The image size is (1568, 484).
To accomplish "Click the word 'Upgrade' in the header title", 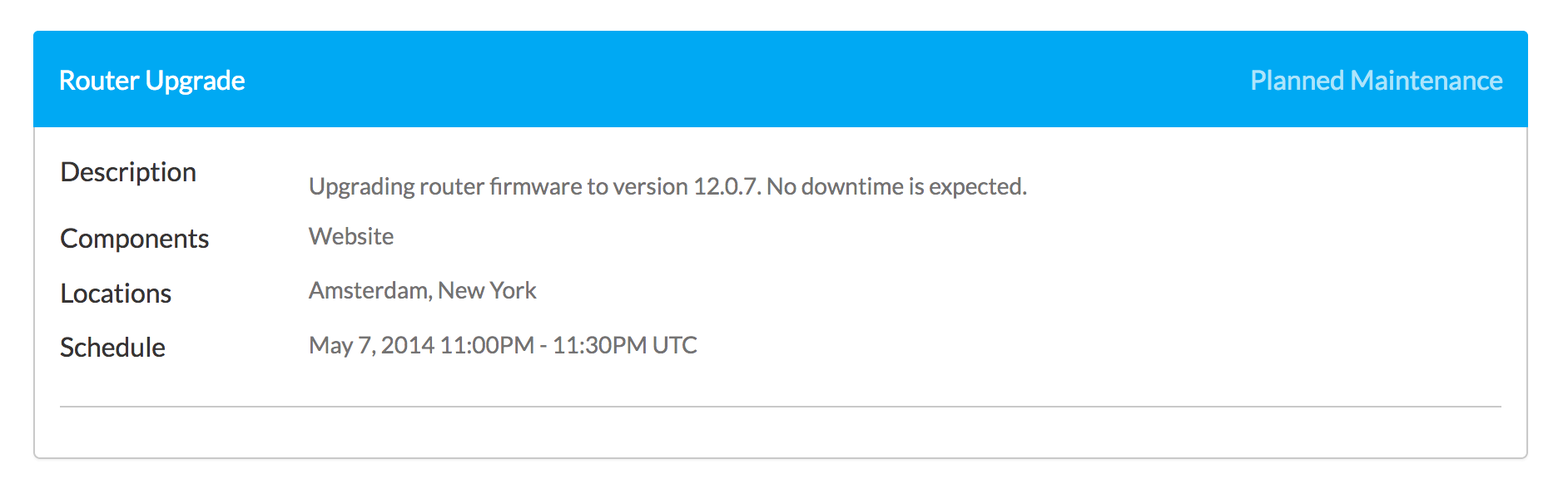I will (195, 81).
